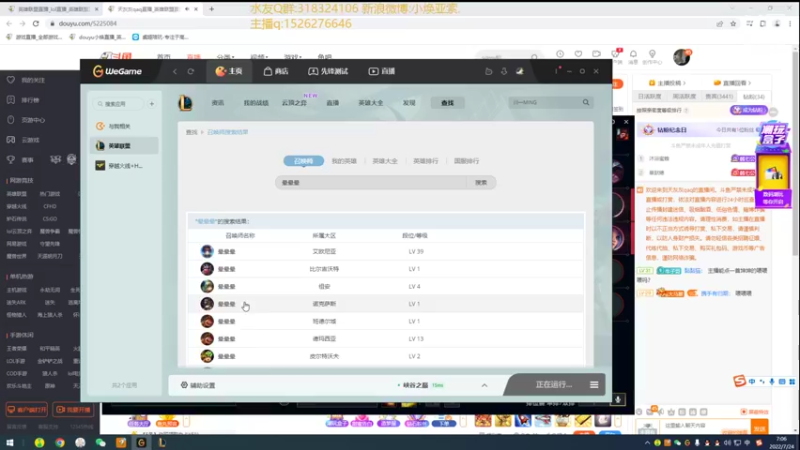Open the downloads icon in WeGame title bar
Viewport: 800px width, 450px height.
(x=504, y=71)
